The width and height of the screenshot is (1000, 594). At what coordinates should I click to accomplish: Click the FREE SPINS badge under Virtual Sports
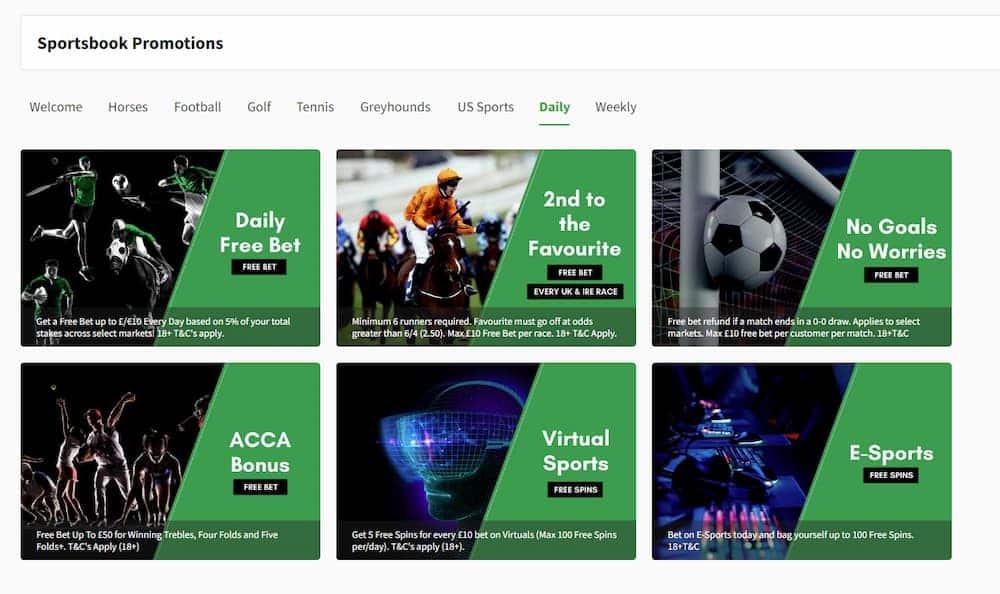[x=575, y=490]
